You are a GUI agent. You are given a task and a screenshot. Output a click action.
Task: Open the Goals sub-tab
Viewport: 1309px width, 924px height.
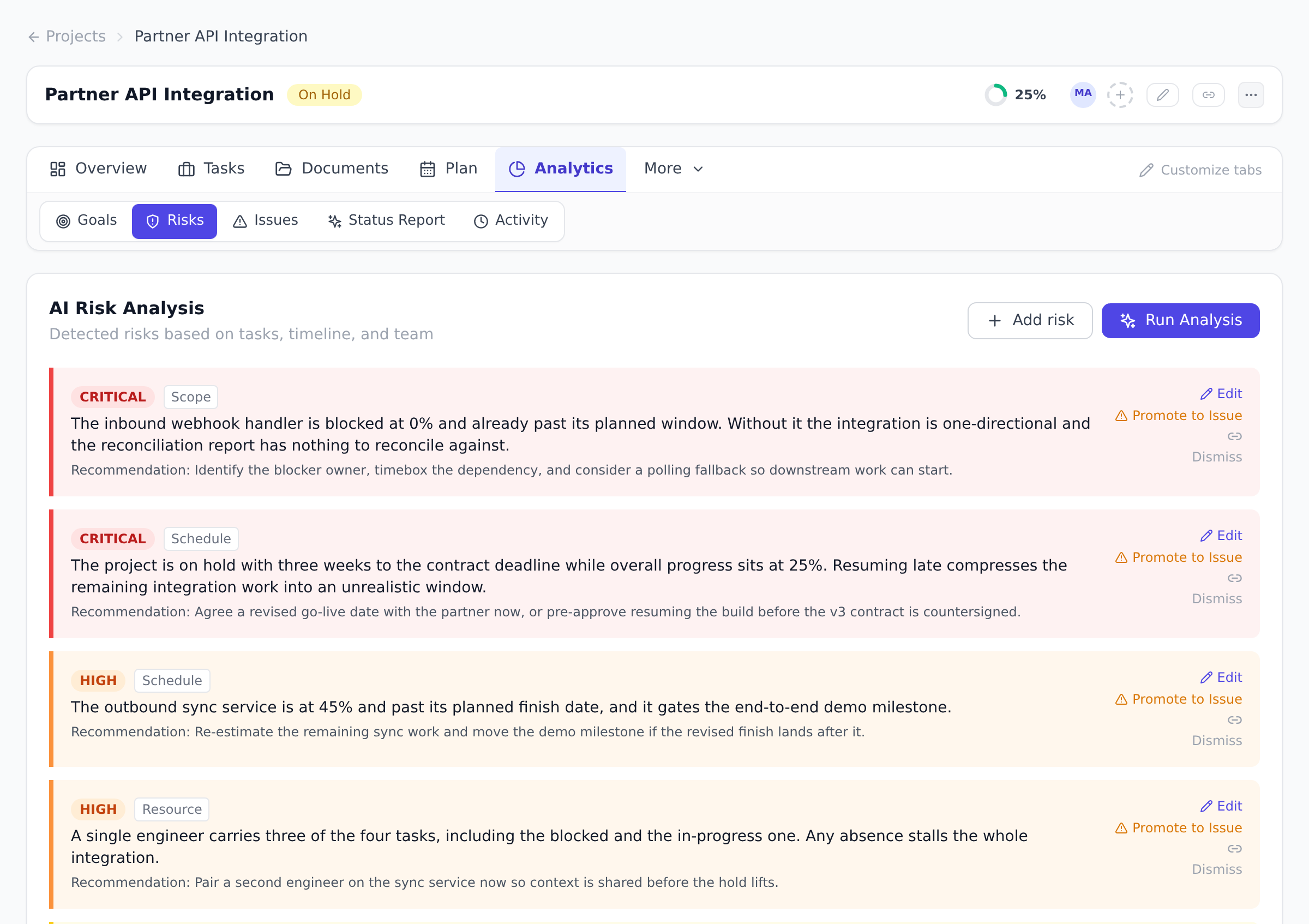click(87, 220)
